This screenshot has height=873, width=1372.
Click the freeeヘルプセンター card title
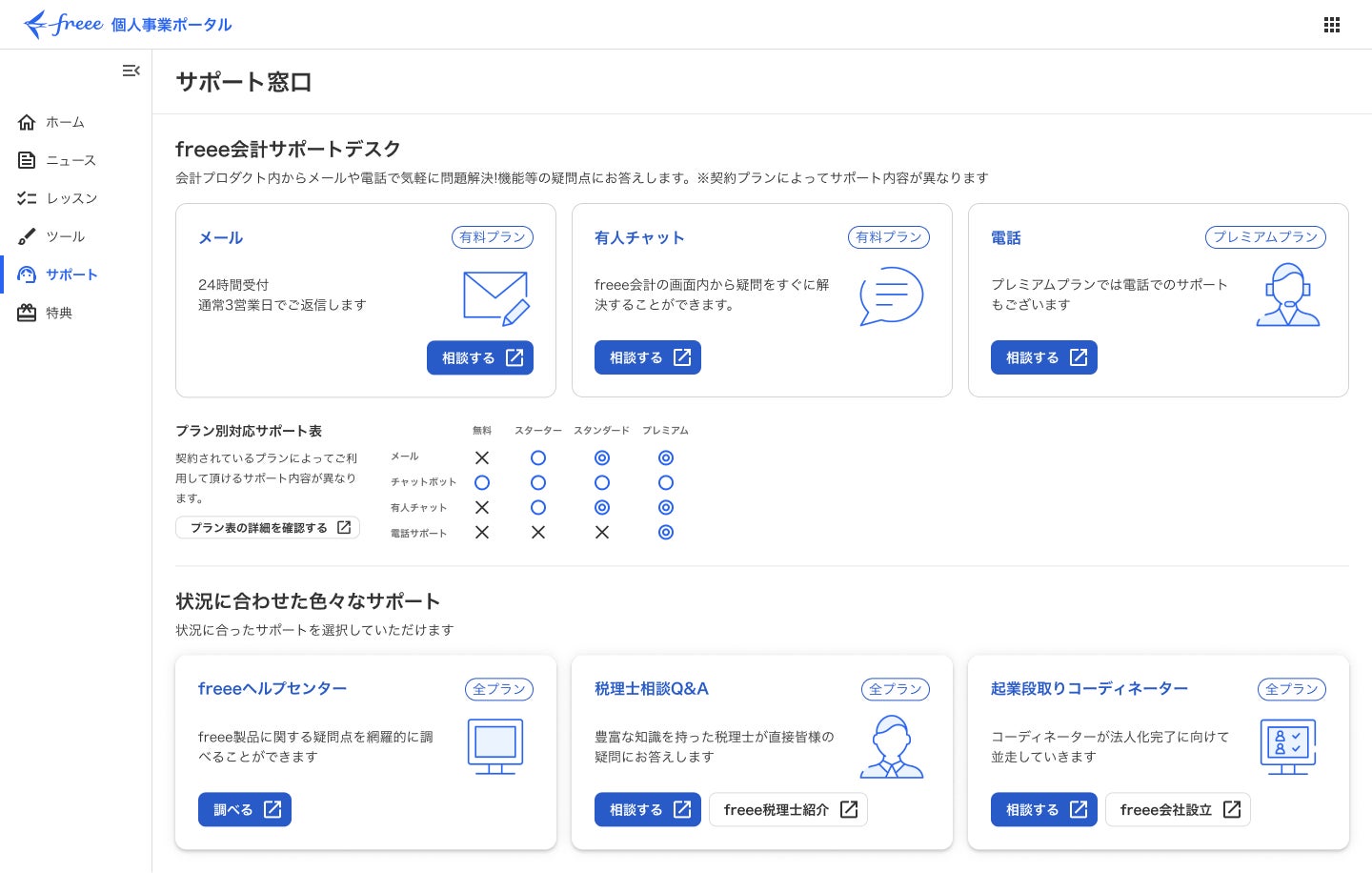click(272, 688)
